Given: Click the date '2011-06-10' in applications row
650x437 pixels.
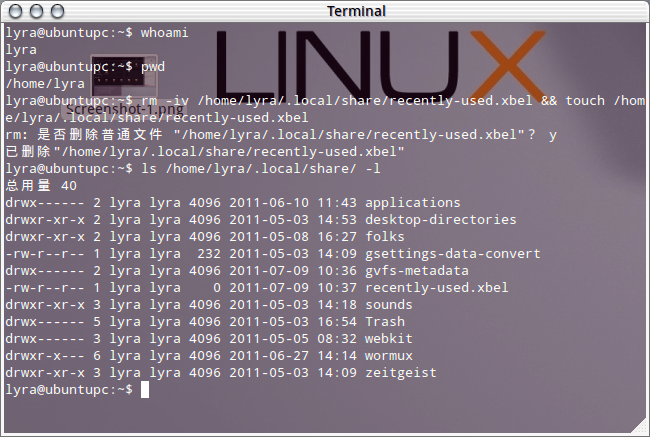Looking at the screenshot, I should pyautogui.click(x=269, y=203).
